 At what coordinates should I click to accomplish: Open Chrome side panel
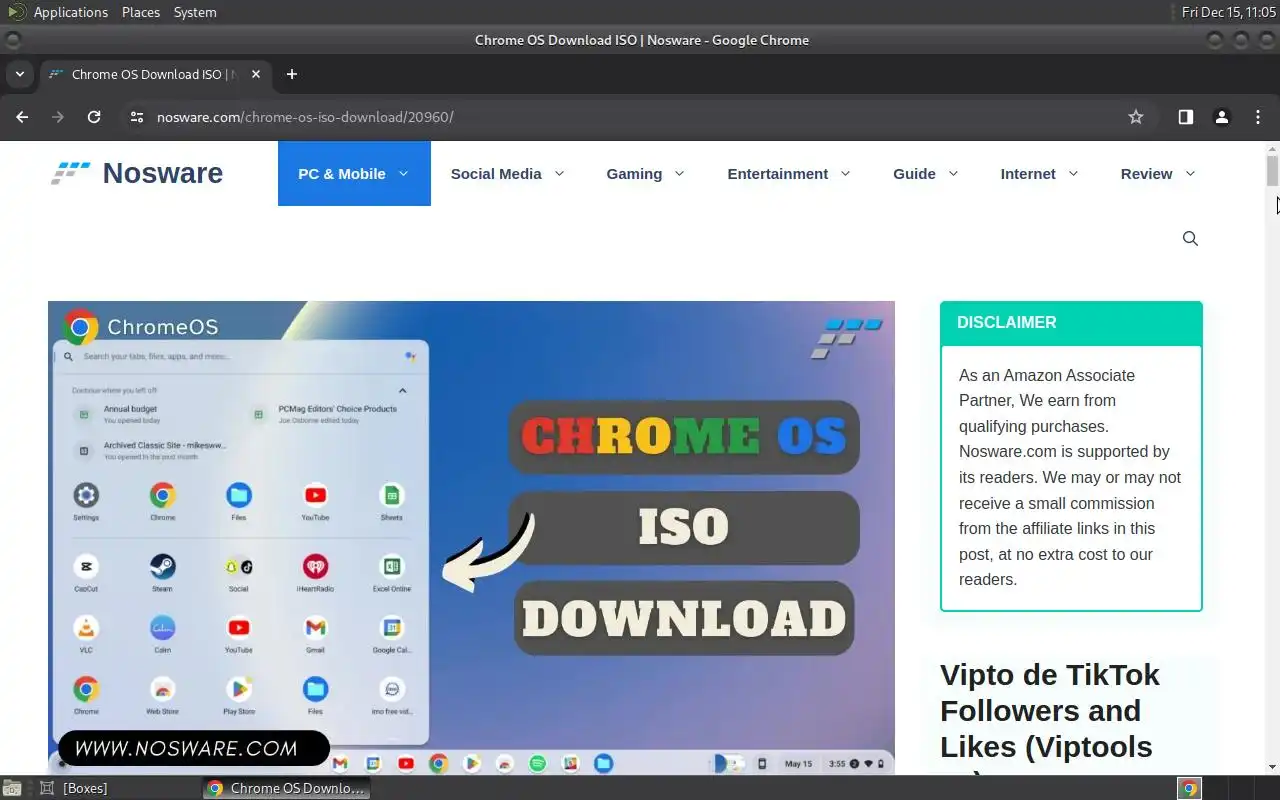(1186, 117)
